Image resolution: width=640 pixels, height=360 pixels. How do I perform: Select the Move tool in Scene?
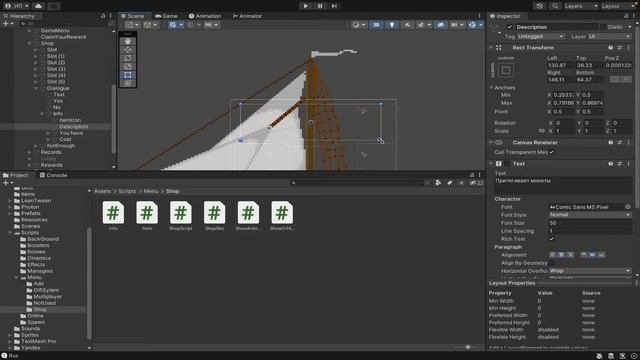[x=128, y=49]
